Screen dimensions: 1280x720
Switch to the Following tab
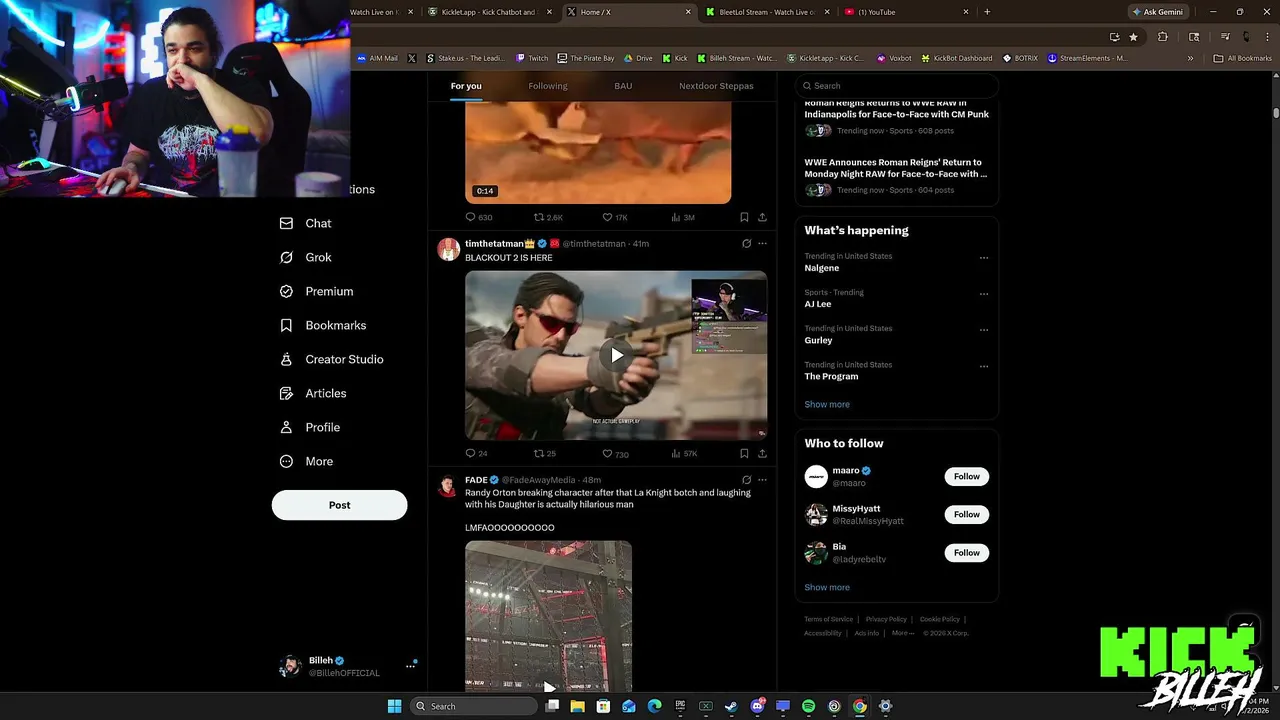coord(548,86)
